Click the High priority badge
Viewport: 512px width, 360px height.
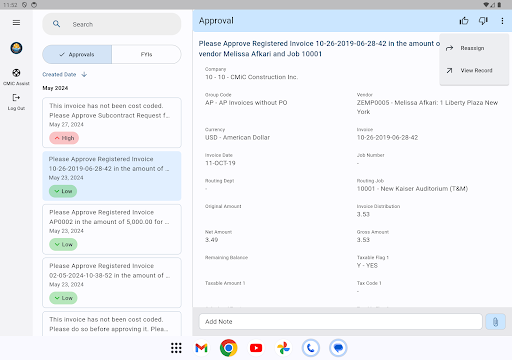[x=64, y=138]
